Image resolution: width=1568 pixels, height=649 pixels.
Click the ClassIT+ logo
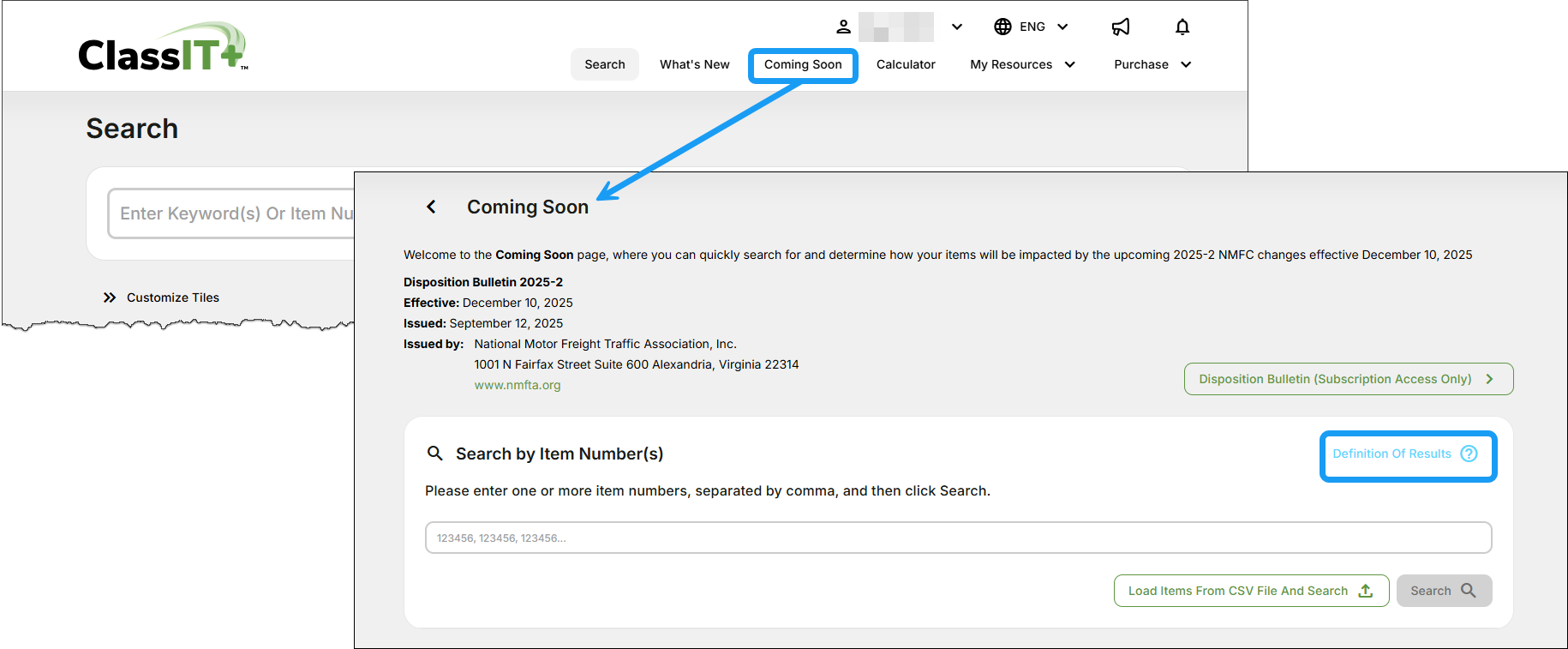tap(162, 48)
